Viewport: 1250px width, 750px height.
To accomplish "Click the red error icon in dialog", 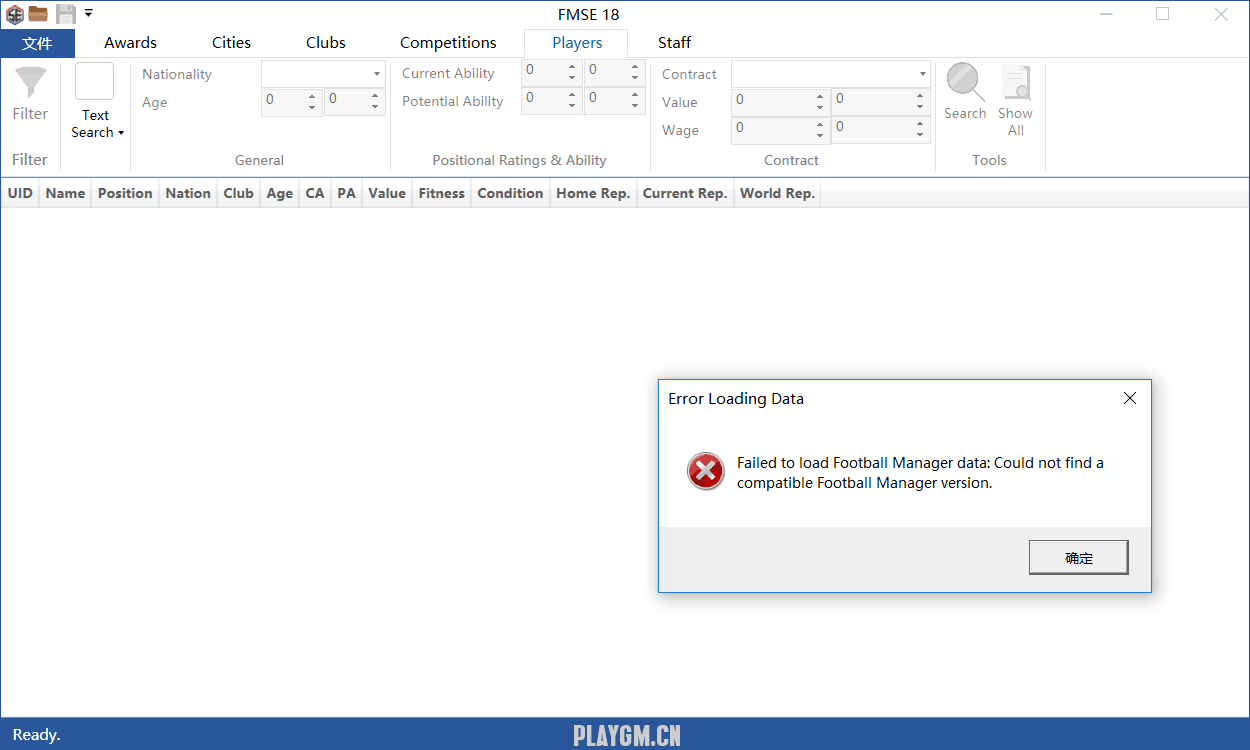I will [705, 471].
